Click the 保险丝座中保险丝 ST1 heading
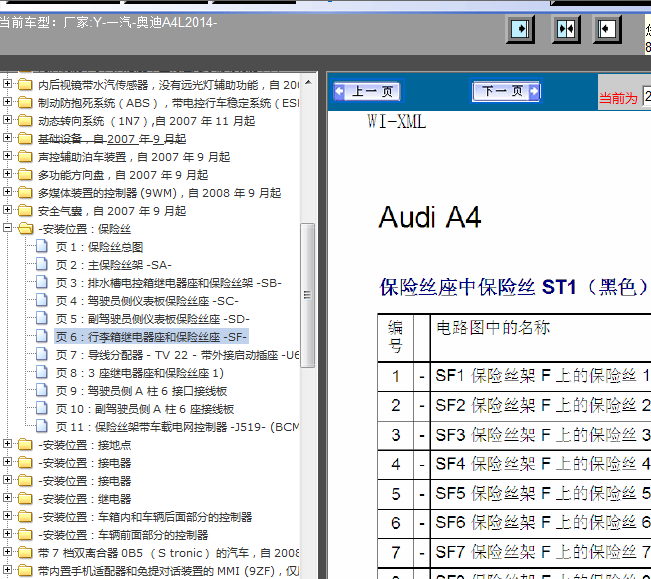 coord(514,287)
